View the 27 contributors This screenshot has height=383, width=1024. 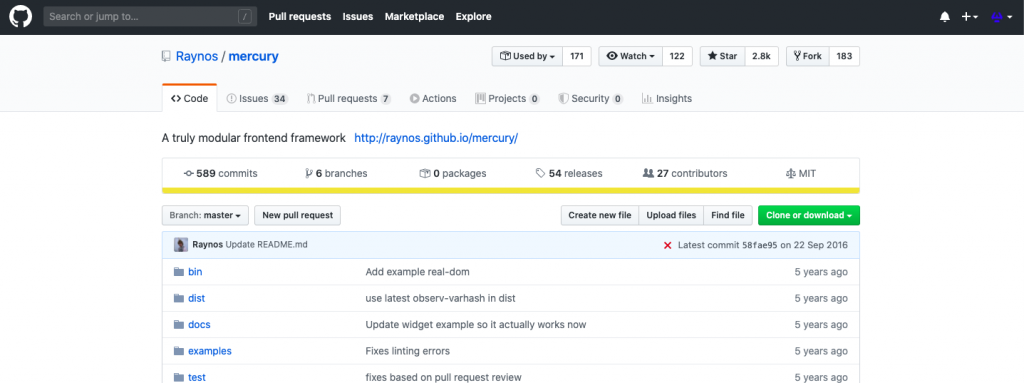(685, 174)
